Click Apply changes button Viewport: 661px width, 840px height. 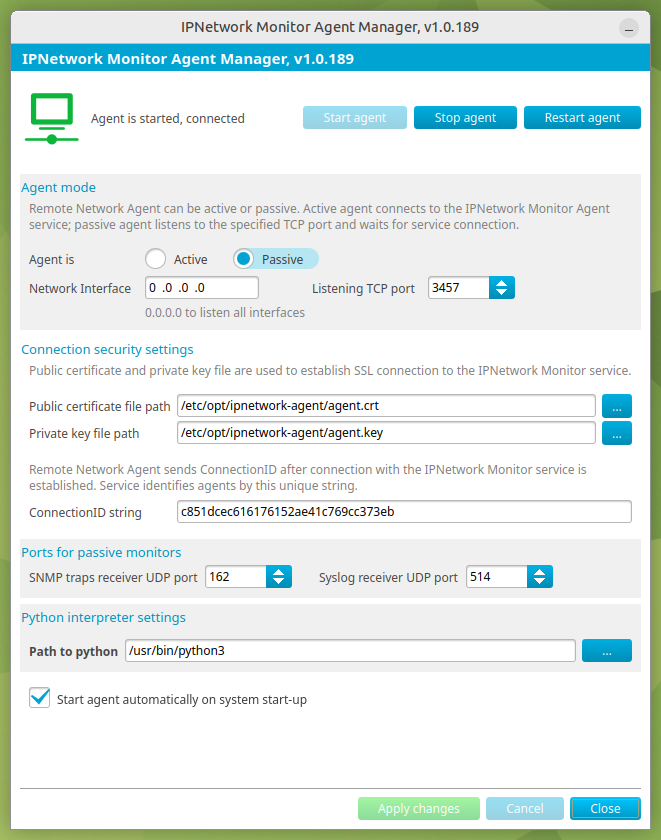419,808
